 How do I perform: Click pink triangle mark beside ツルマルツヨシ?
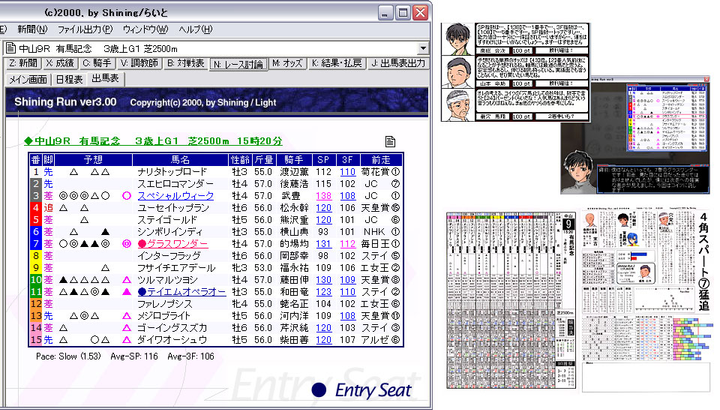coord(127,280)
